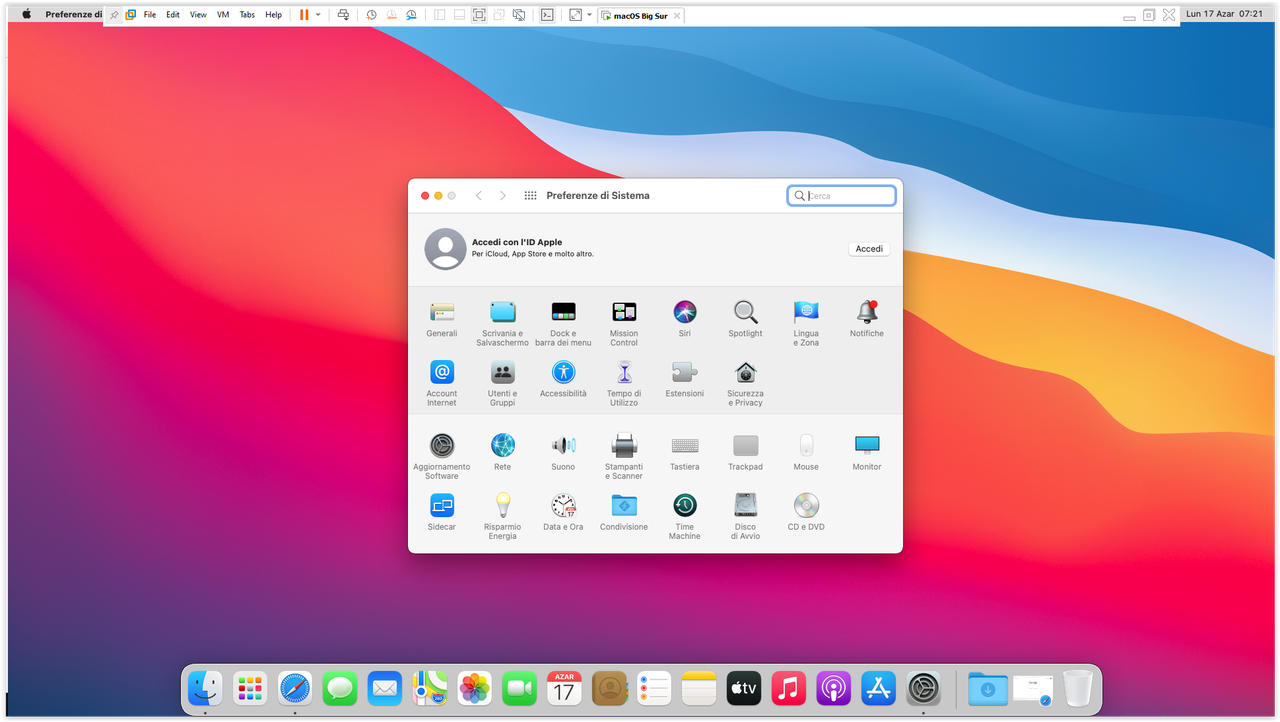Open the VMware VM menu
The width and height of the screenshot is (1280, 722).
tap(223, 15)
